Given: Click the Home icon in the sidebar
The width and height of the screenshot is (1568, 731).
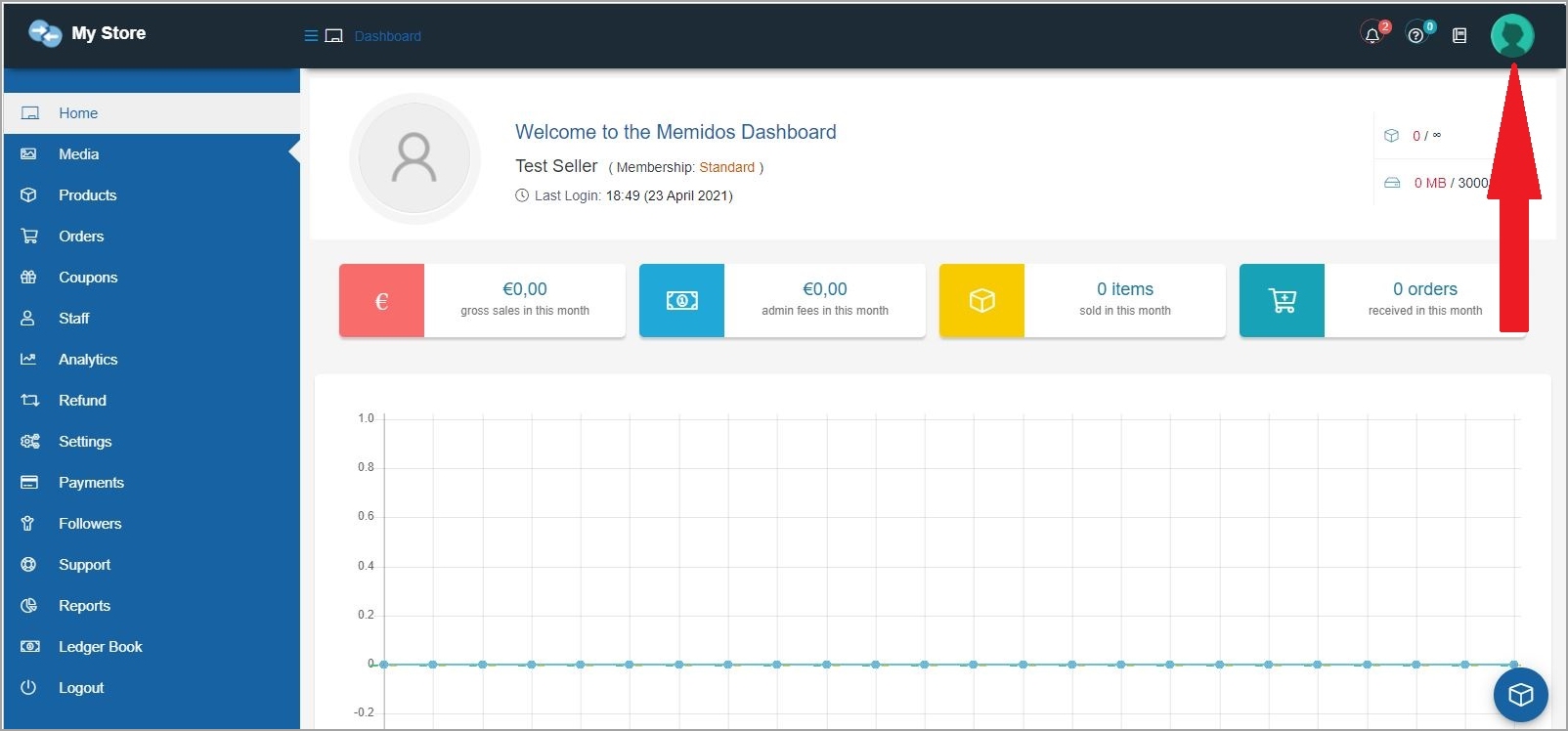Looking at the screenshot, I should click(x=30, y=113).
